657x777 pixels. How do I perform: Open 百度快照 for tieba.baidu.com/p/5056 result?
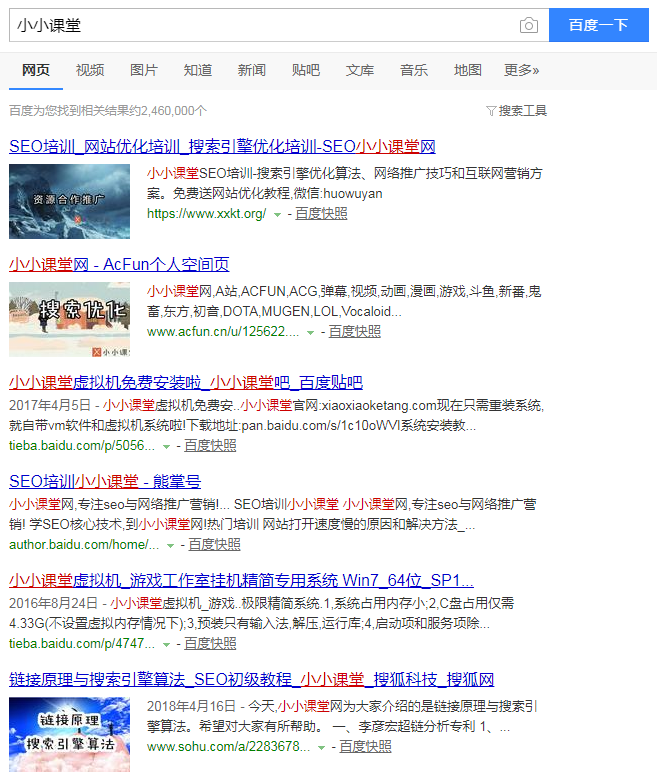click(210, 445)
